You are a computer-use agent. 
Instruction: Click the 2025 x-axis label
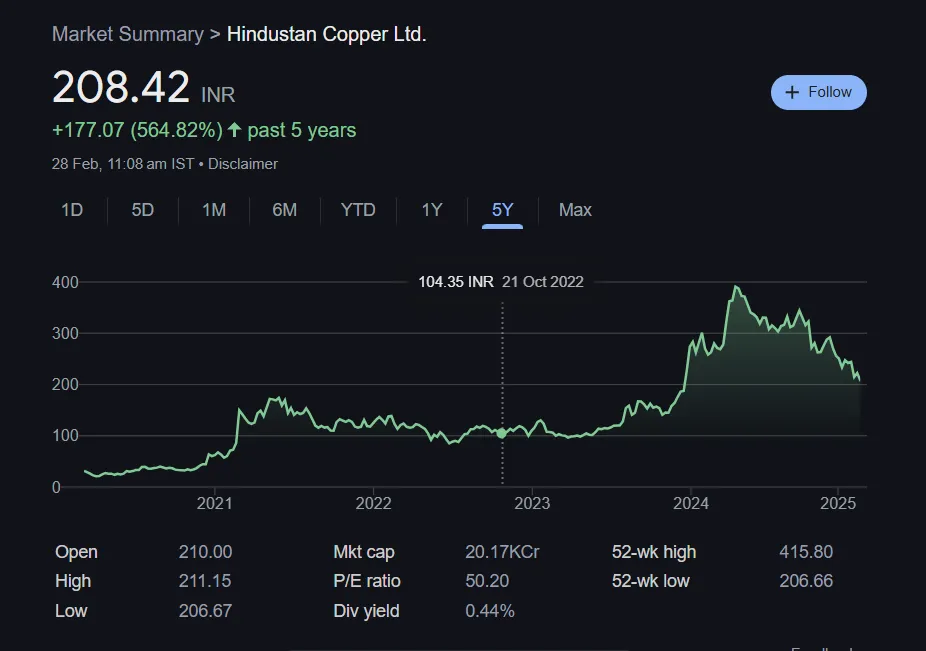click(x=838, y=503)
